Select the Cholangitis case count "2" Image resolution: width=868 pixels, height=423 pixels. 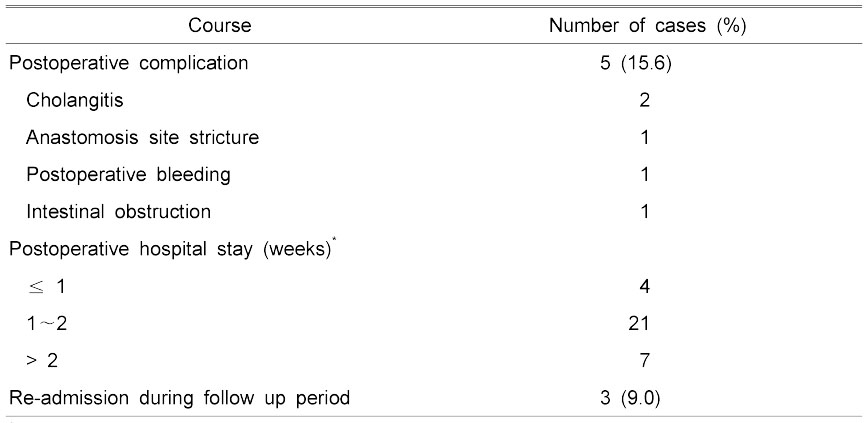click(x=643, y=100)
